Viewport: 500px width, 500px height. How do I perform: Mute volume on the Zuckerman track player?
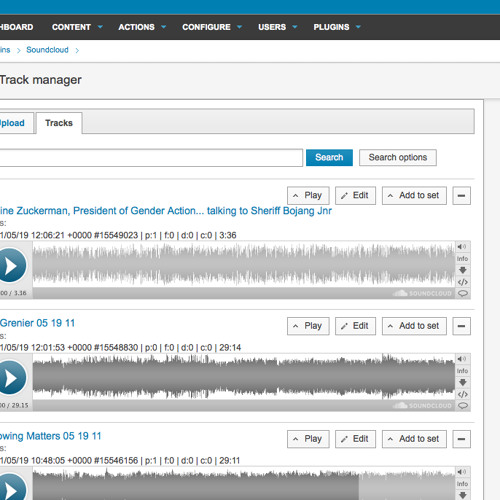(462, 247)
